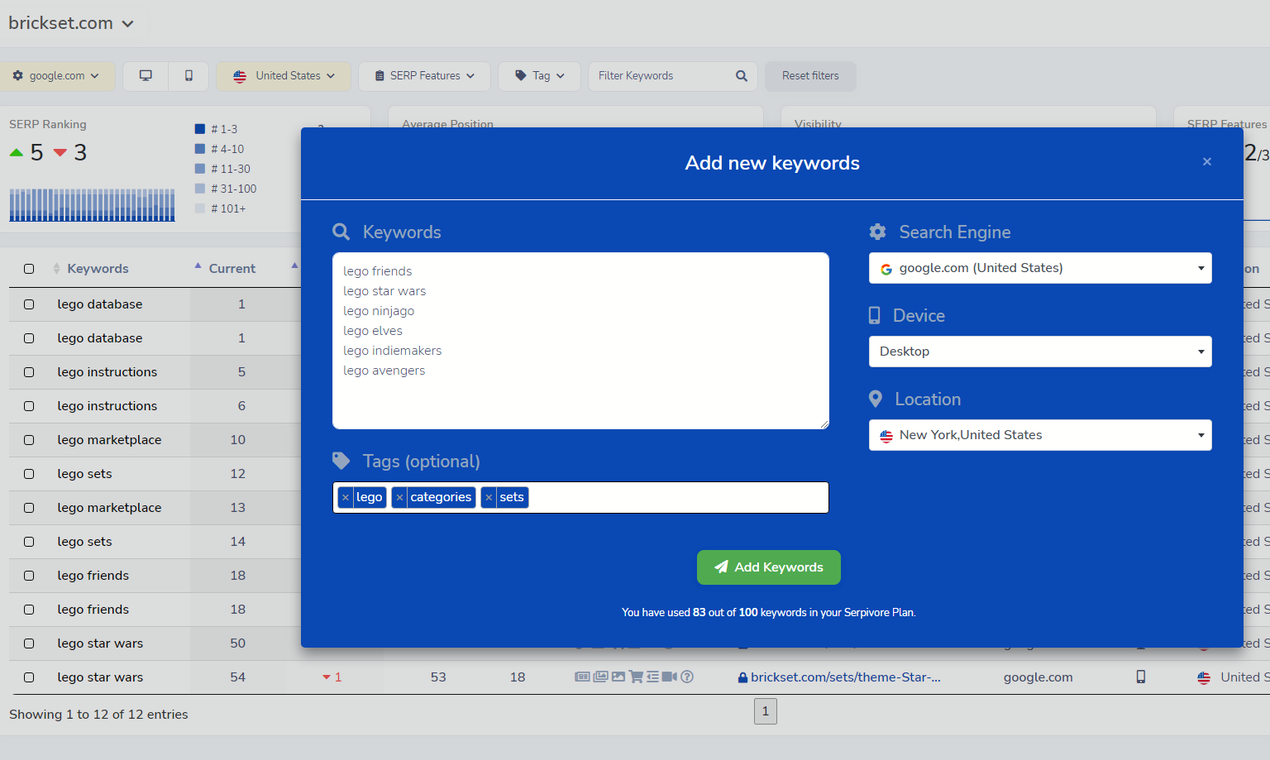Click the green up arrow in SERP Ranking
Viewport: 1270px width, 760px height.
click(16, 153)
